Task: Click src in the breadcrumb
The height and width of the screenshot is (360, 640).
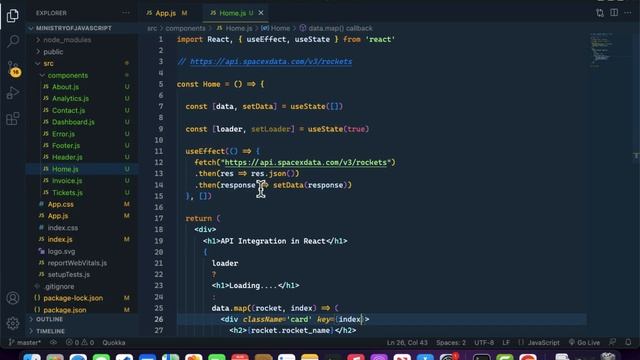Action: pyautogui.click(x=152, y=28)
